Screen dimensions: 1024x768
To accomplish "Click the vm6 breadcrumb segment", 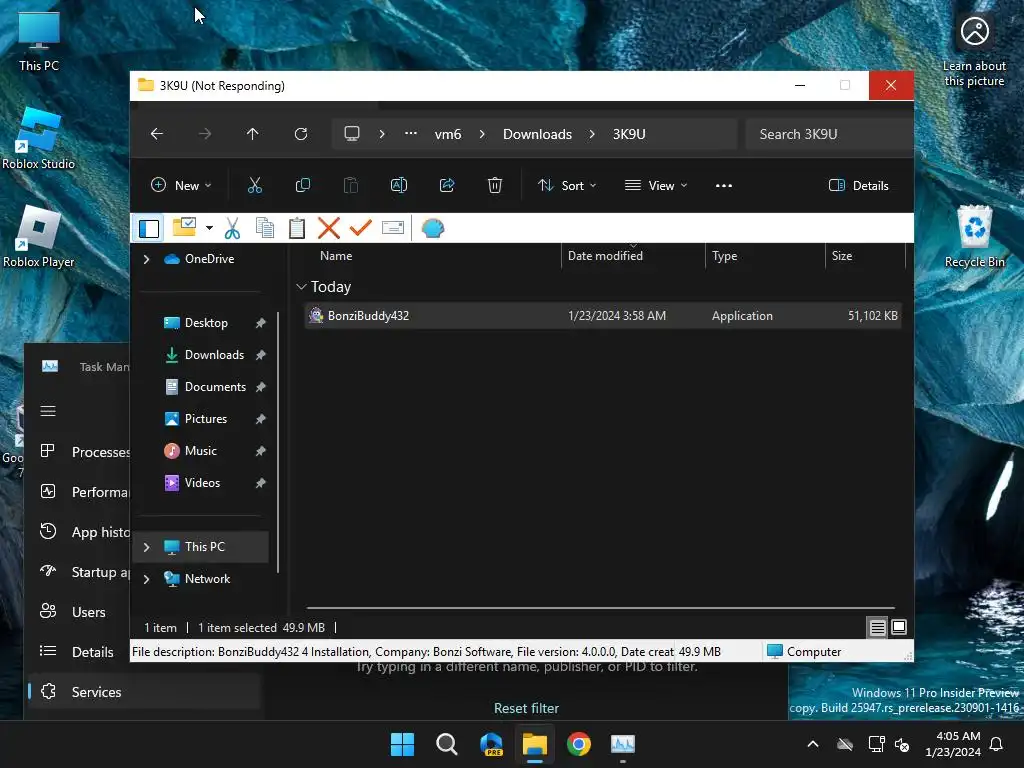I will 448,134.
